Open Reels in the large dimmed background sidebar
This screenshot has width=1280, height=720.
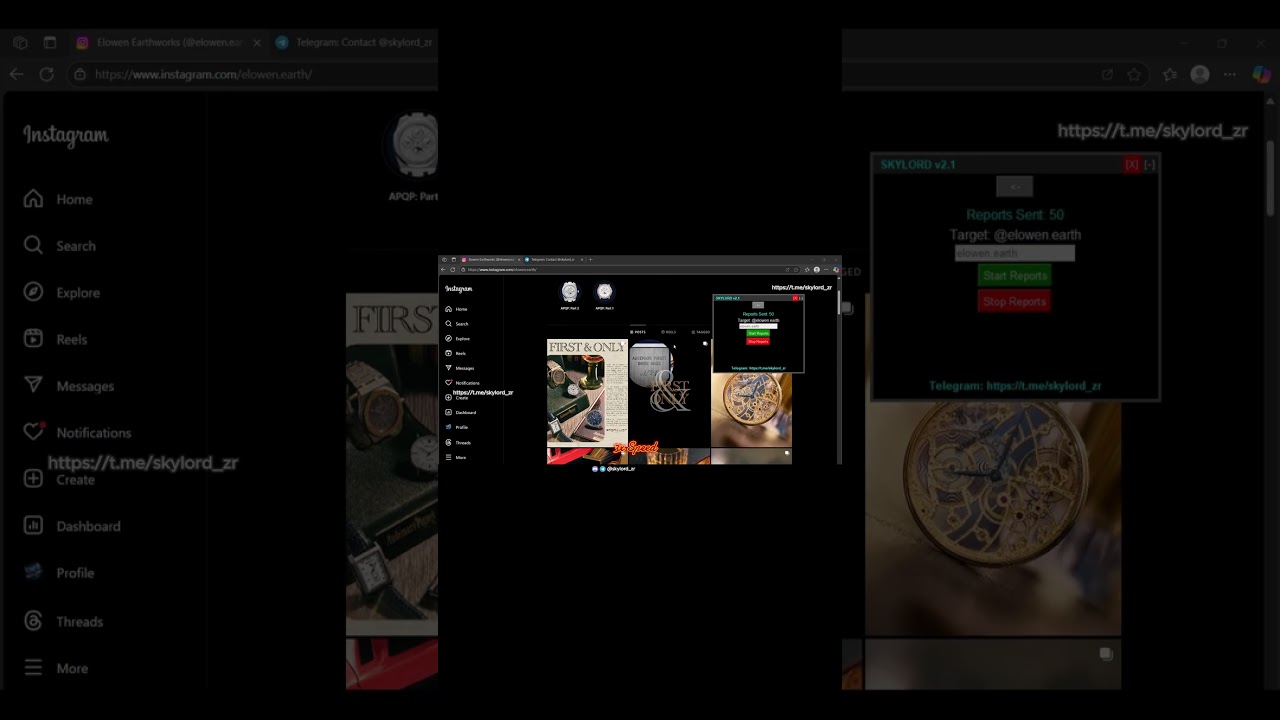(x=56, y=339)
